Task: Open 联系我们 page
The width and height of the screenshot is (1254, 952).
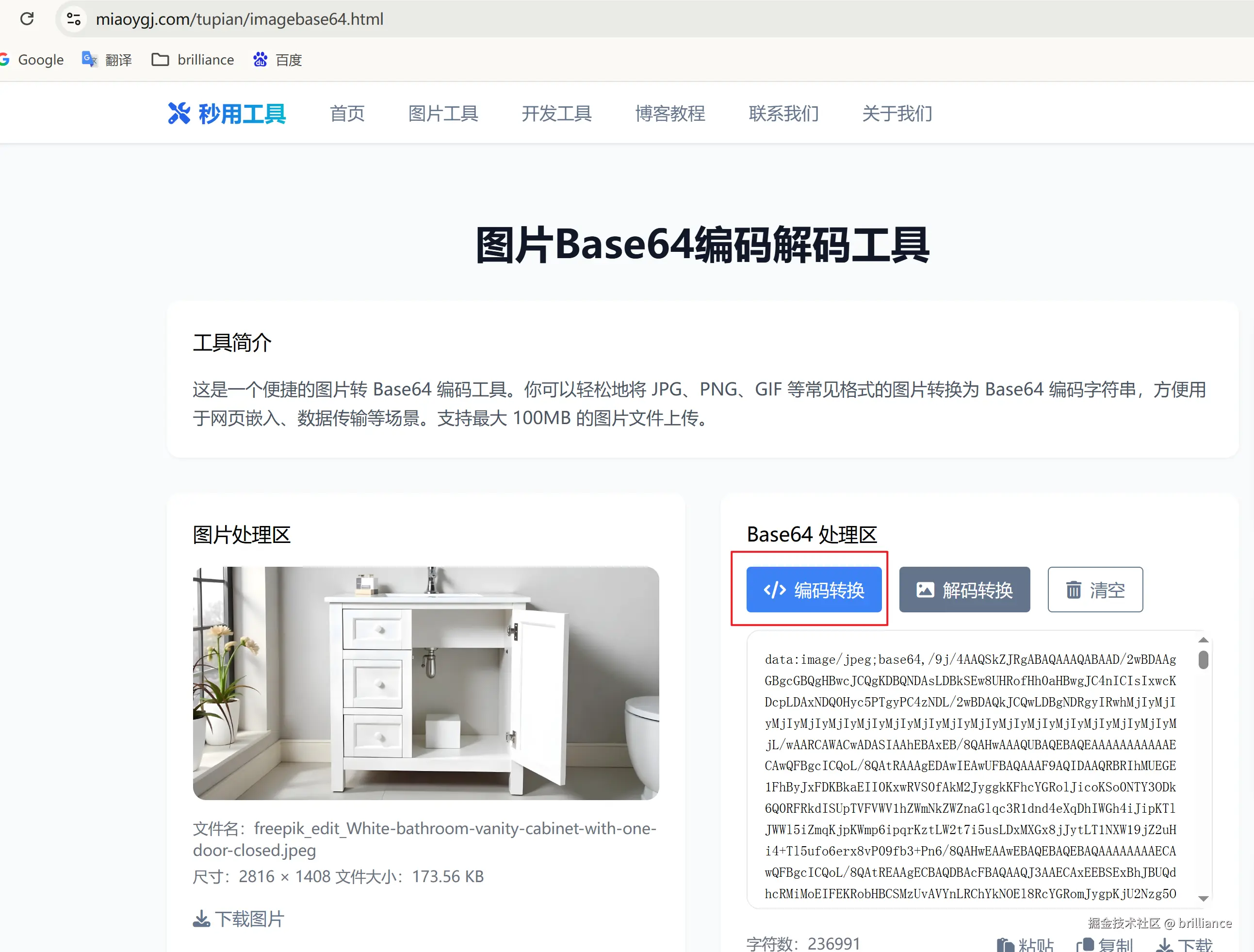Action: coord(783,114)
